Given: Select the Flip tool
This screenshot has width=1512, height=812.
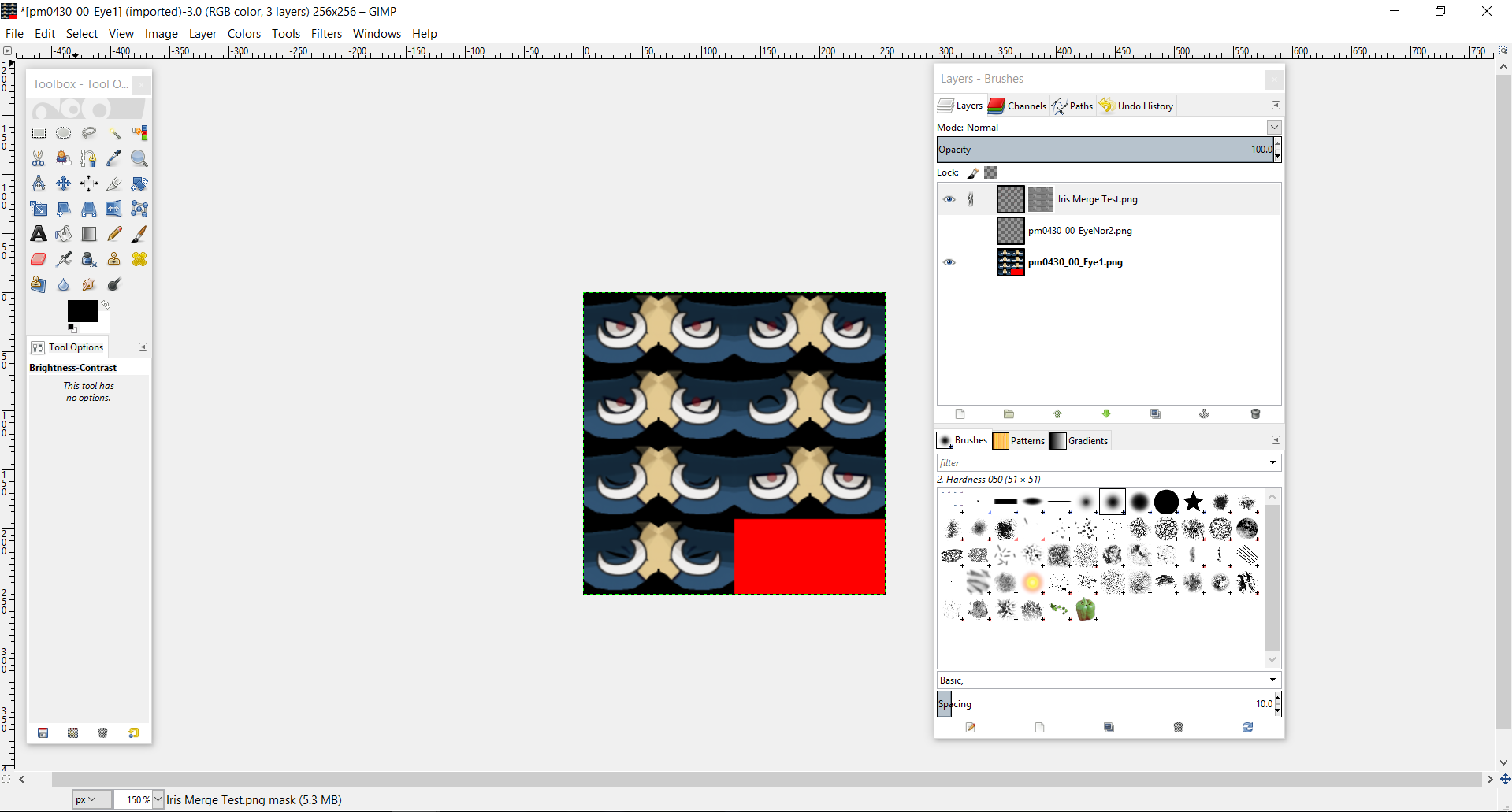Looking at the screenshot, I should click(x=114, y=209).
